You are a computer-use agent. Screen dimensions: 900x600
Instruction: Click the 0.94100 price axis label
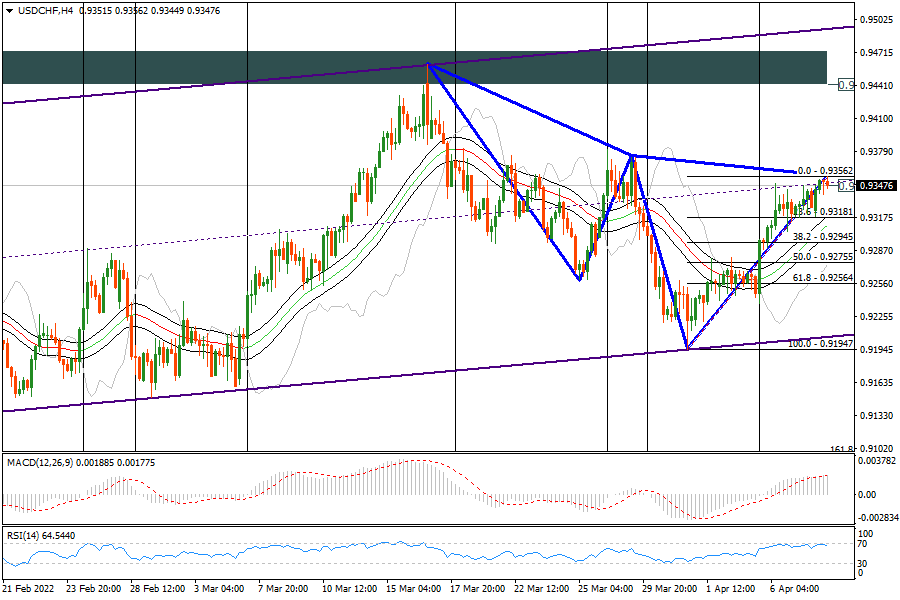coord(877,119)
